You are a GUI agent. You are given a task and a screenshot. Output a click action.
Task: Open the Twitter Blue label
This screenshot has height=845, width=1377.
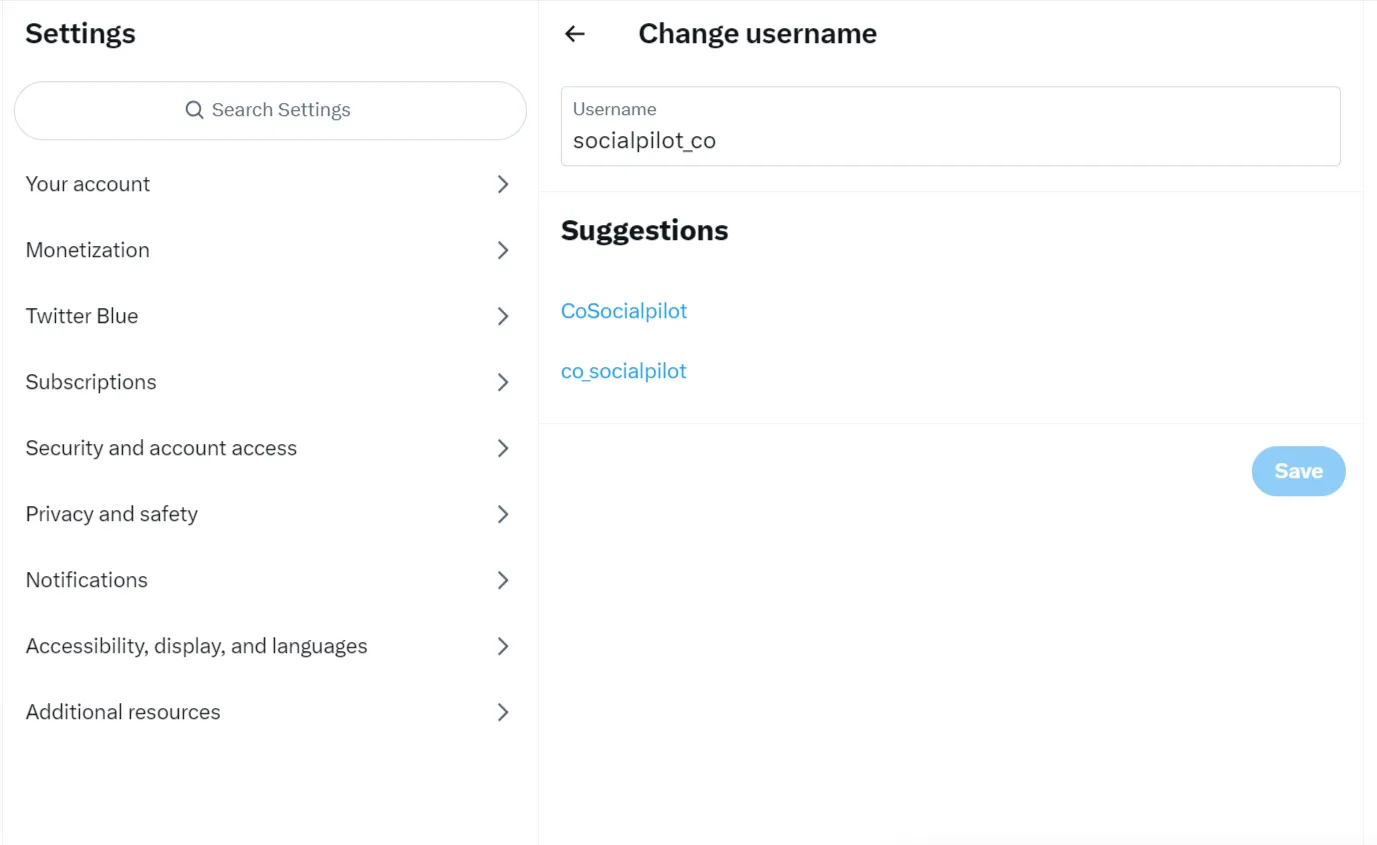82,316
